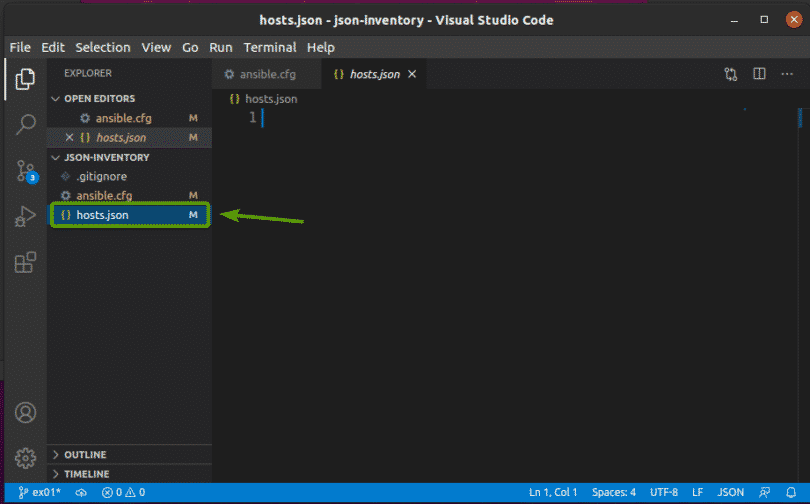Open the Run and Debug view
Viewport: 810px width, 504px height.
[25, 216]
